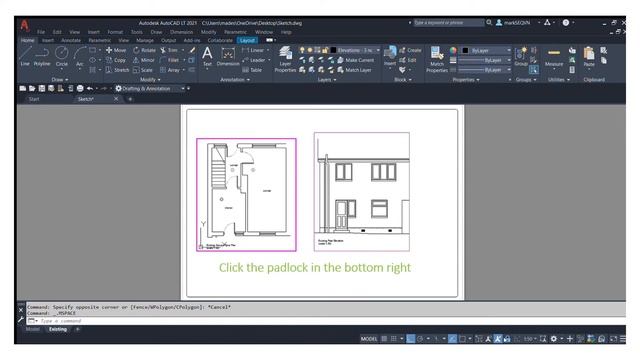Select the Circle draw tool
Screen dimensions: 640x360
(62, 56)
